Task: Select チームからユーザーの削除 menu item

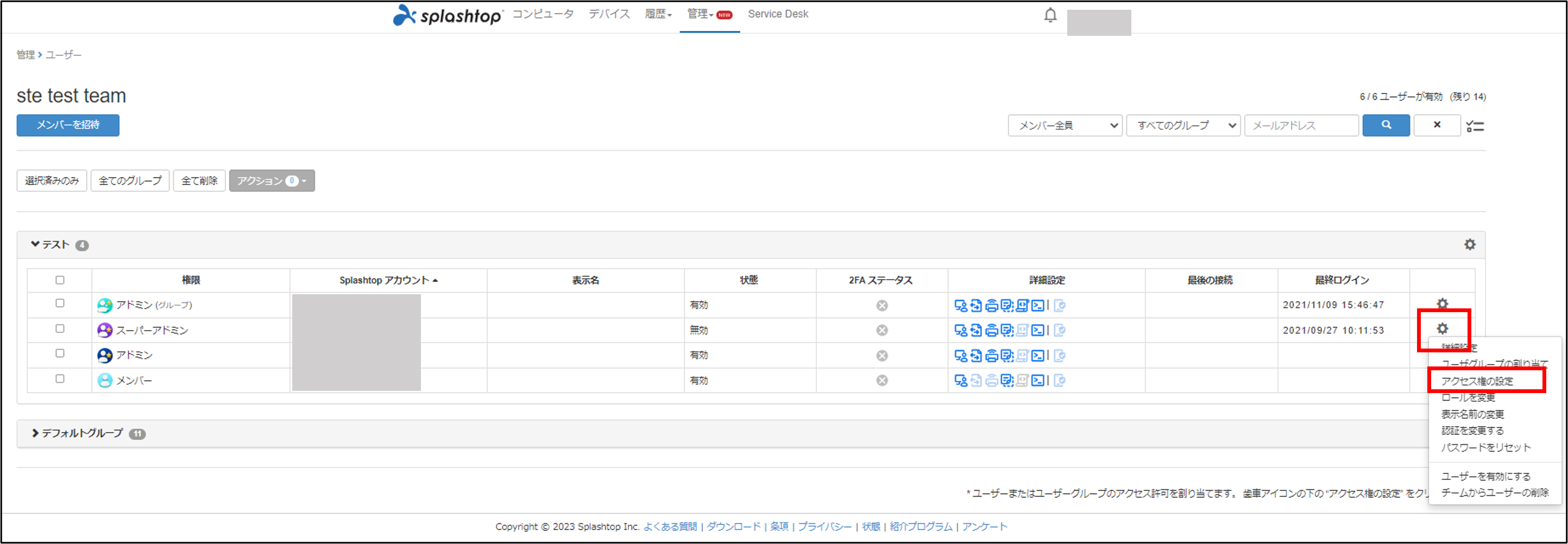Action: pyautogui.click(x=1494, y=492)
